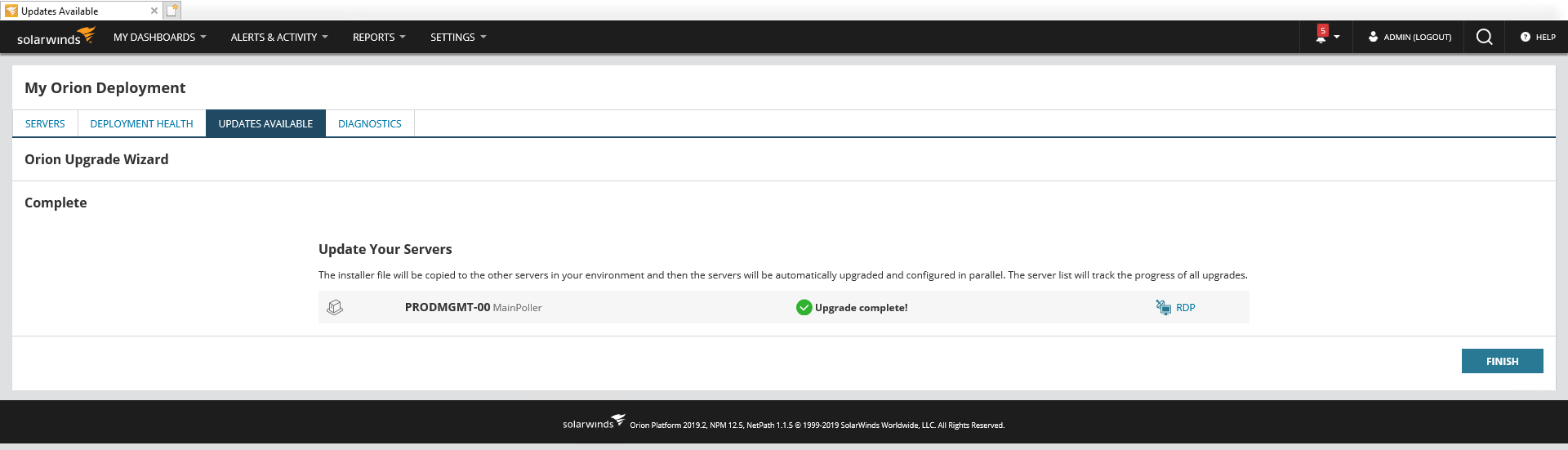Click the Update Your Servers heading
Viewport: 1568px width, 450px height.
[385, 249]
